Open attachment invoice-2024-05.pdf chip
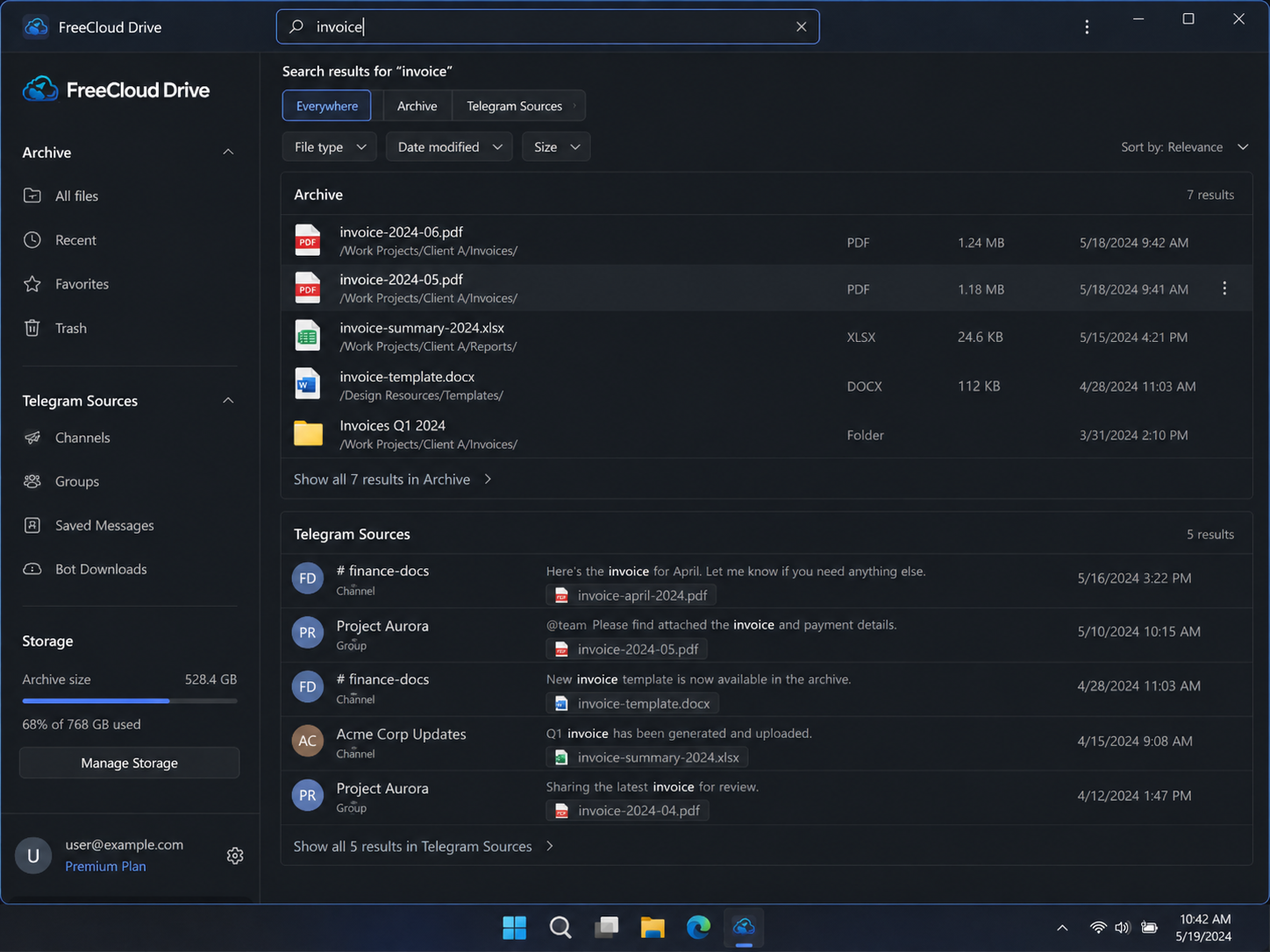This screenshot has width=1270, height=952. [627, 650]
